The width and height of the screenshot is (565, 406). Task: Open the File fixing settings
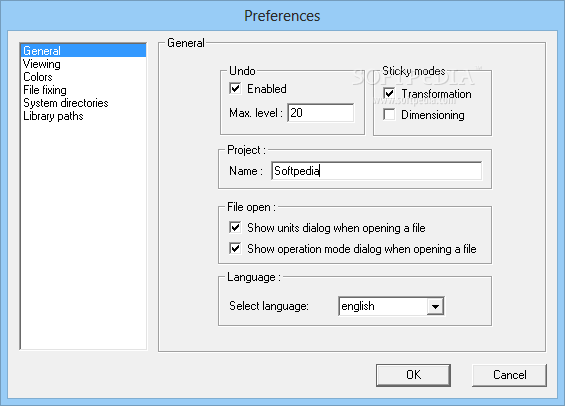coord(45,90)
